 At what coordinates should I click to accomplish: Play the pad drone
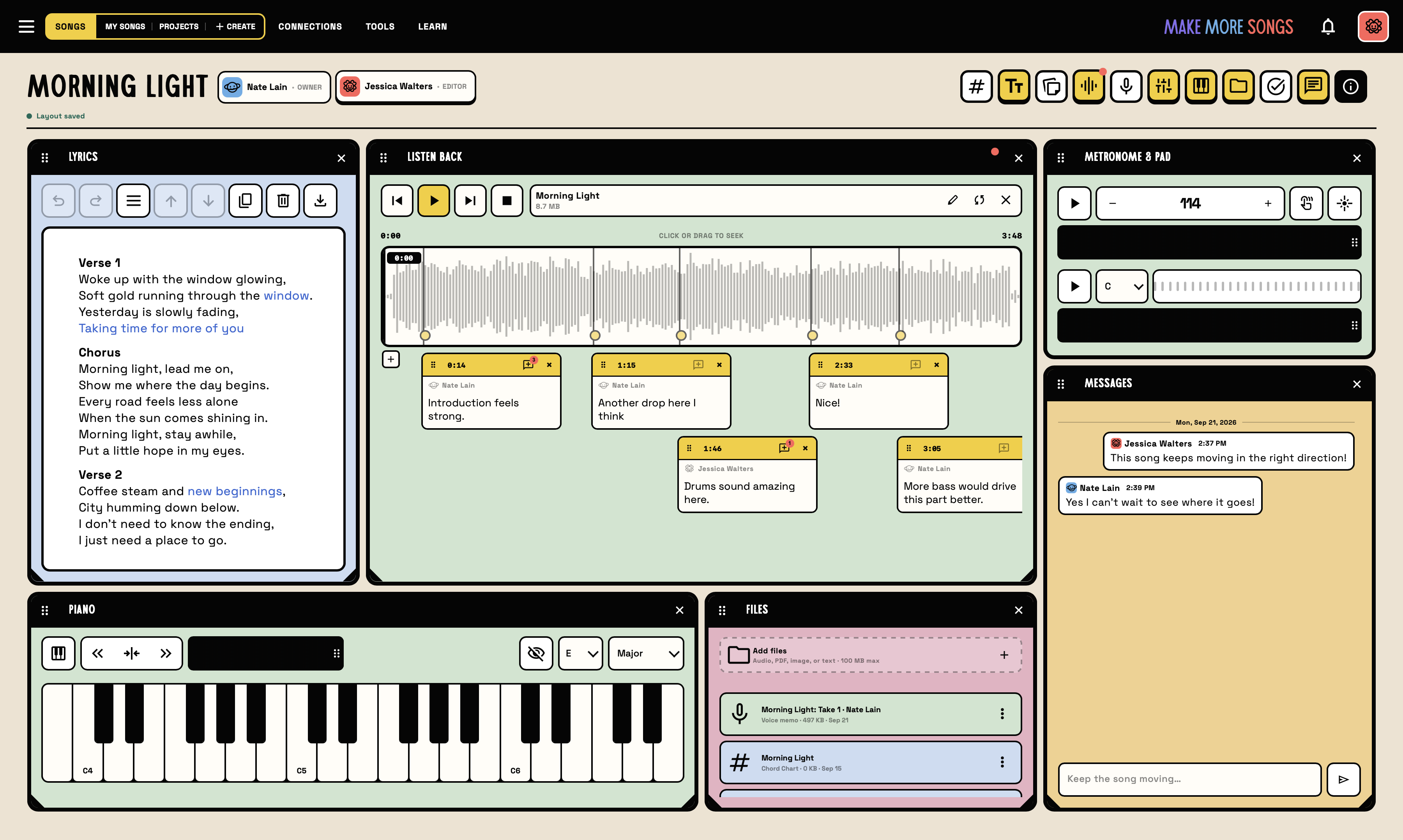click(1074, 286)
